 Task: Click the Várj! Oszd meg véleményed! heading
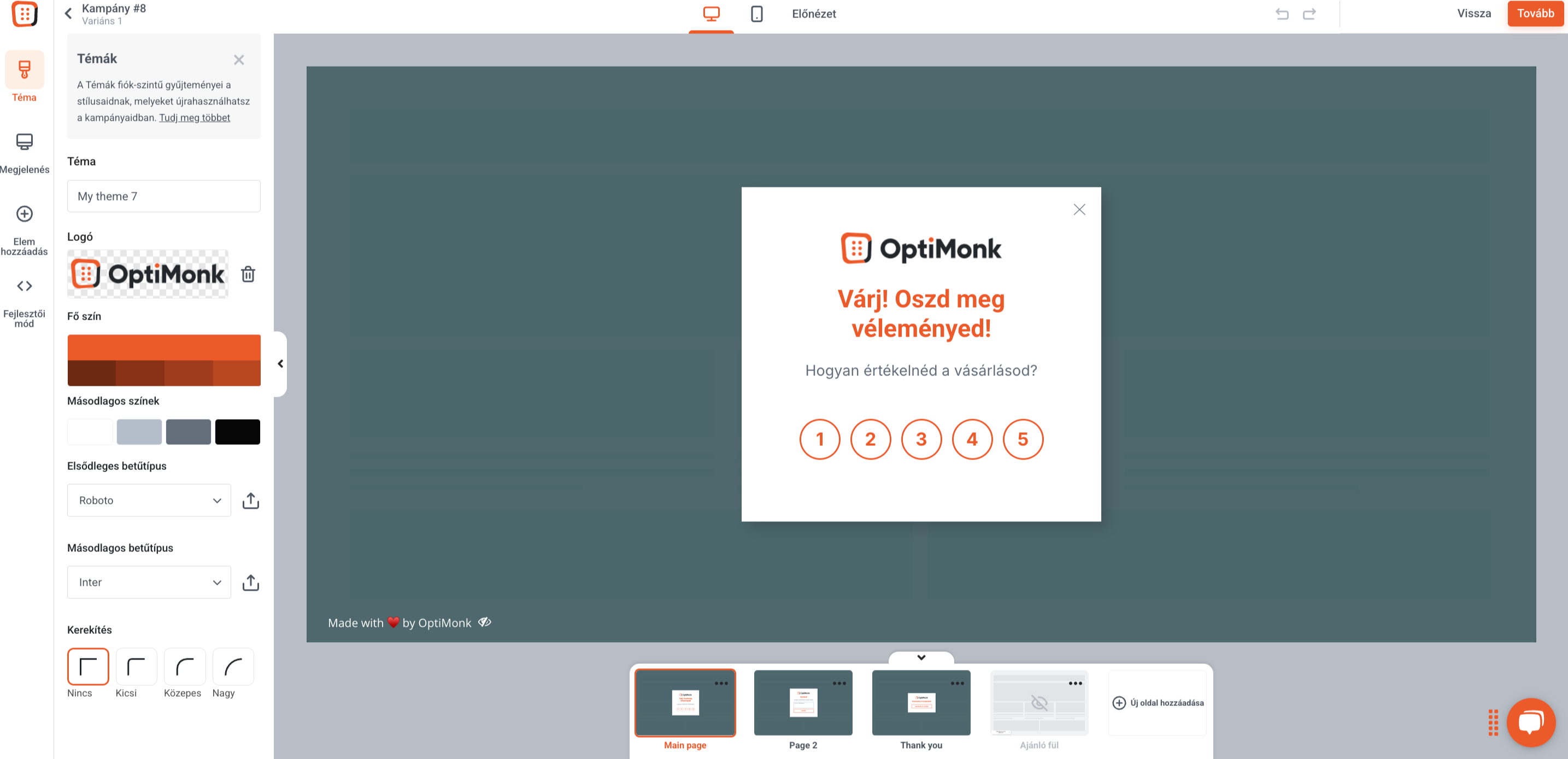coord(921,314)
